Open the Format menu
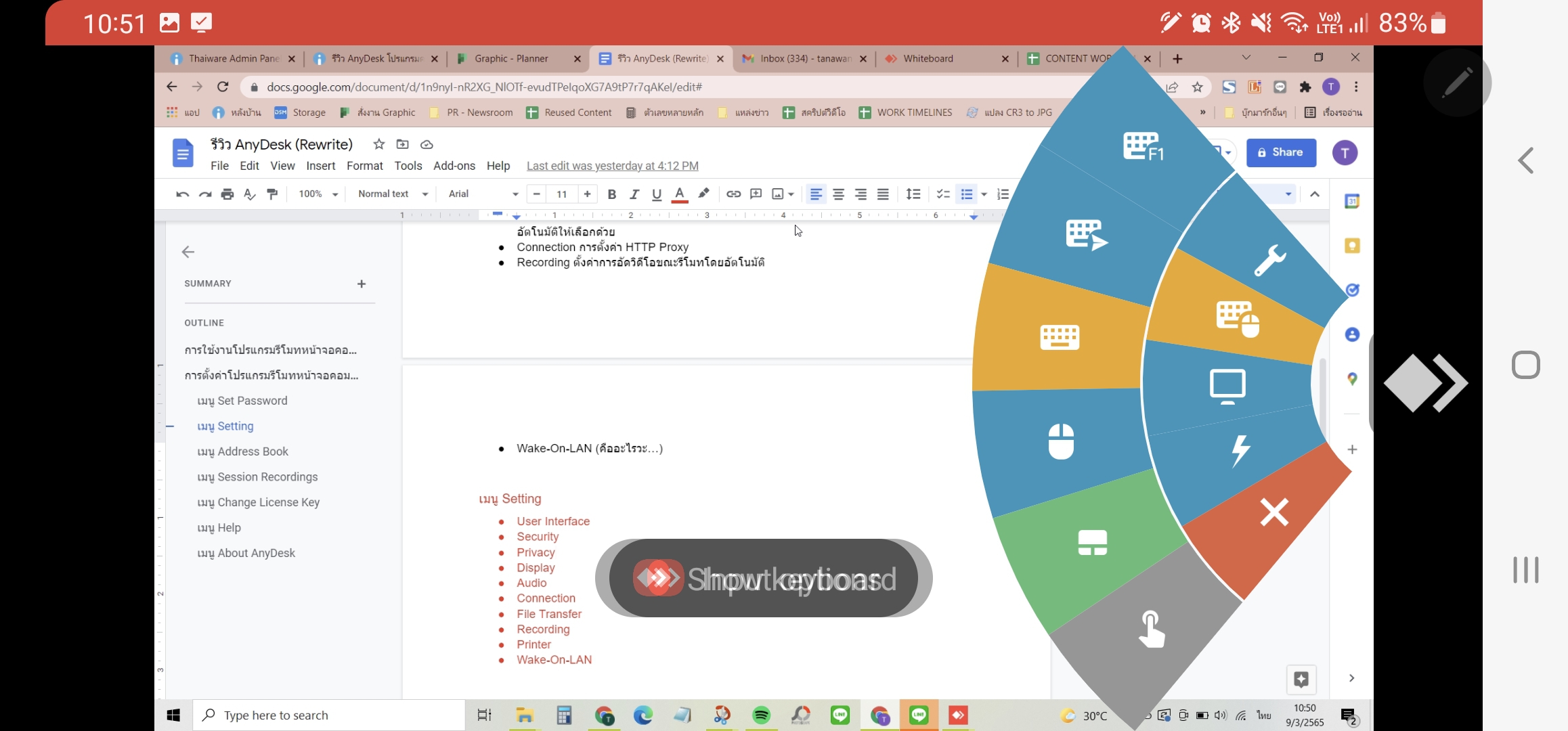This screenshot has width=1568, height=731. 364,166
